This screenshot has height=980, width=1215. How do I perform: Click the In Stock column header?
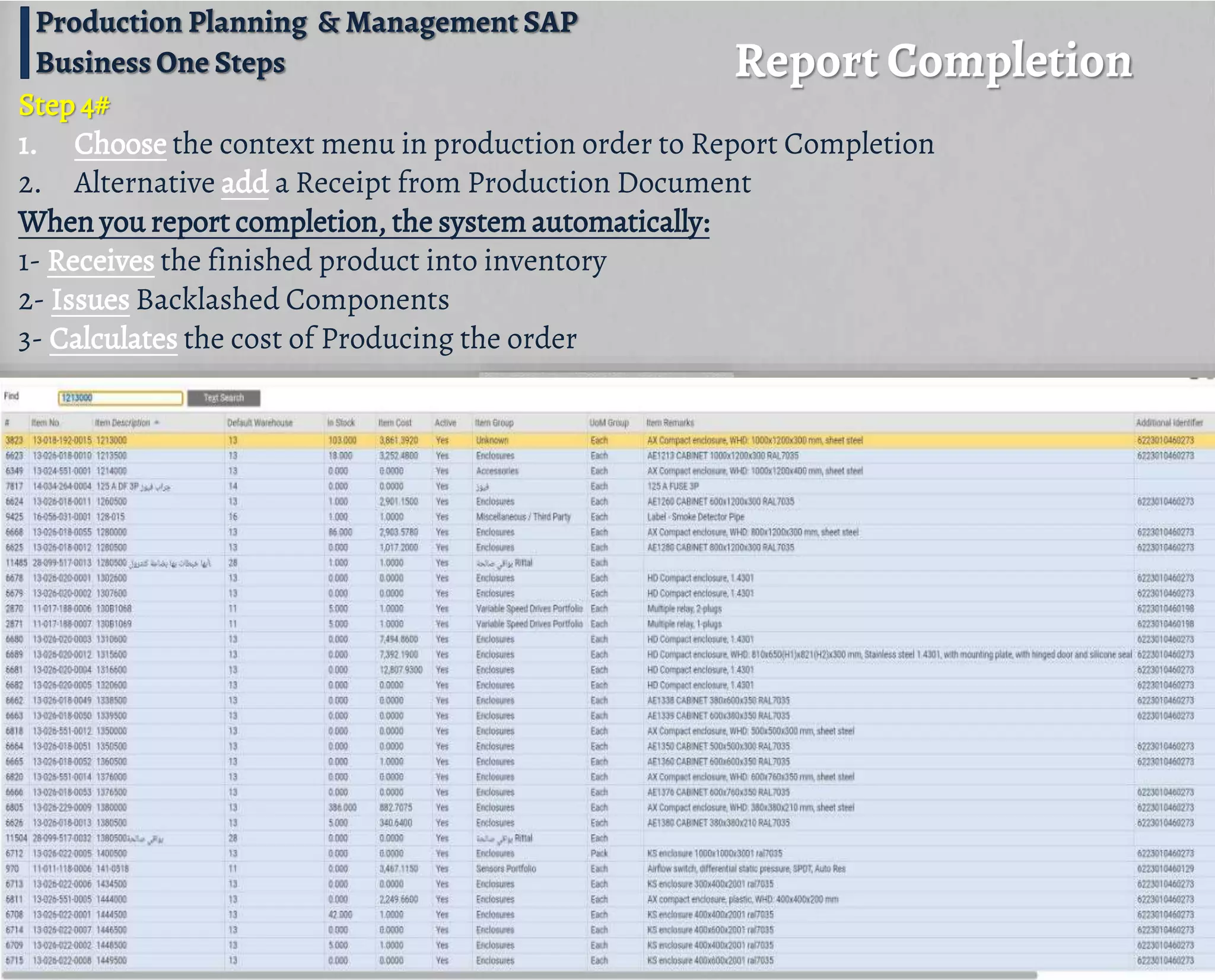pyautogui.click(x=341, y=422)
